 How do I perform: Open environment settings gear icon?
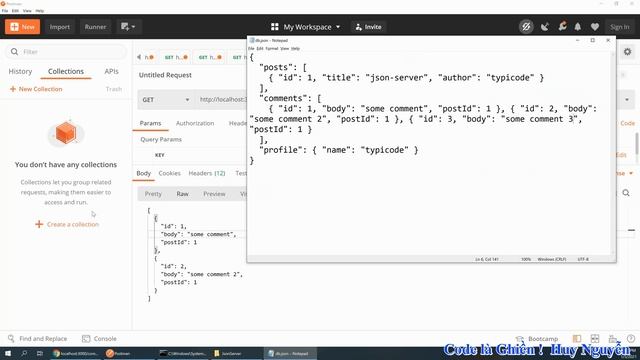click(627, 52)
